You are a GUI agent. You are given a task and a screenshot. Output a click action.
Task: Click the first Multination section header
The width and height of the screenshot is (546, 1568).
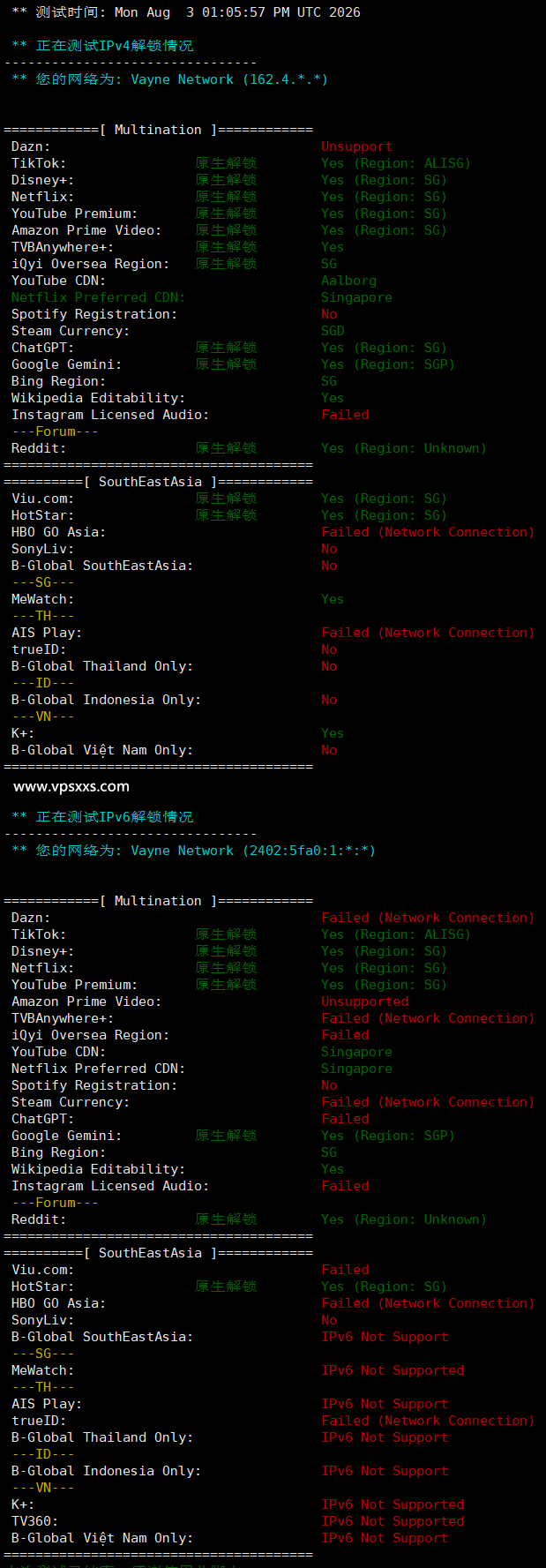(x=159, y=130)
